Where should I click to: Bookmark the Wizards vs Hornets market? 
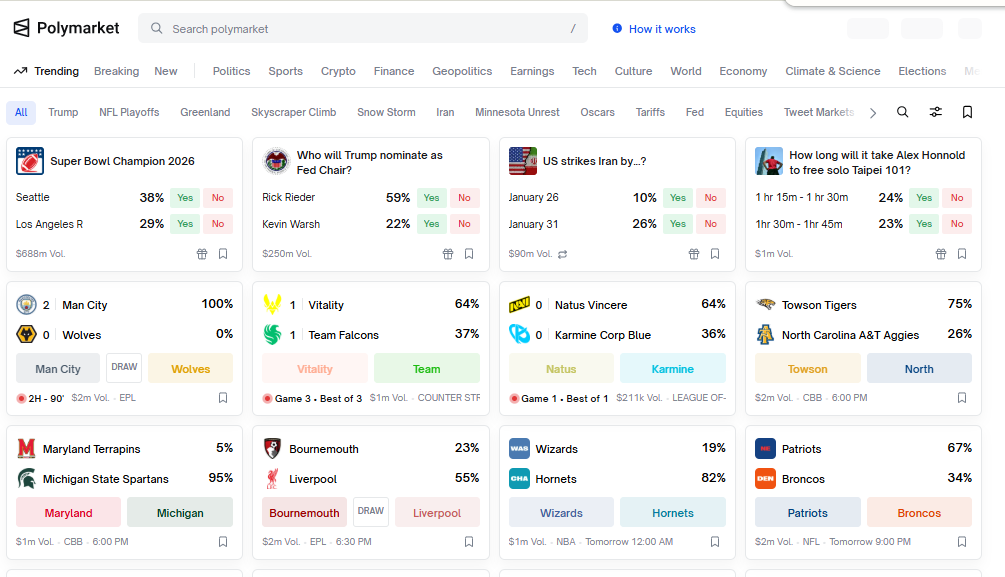tap(715, 542)
